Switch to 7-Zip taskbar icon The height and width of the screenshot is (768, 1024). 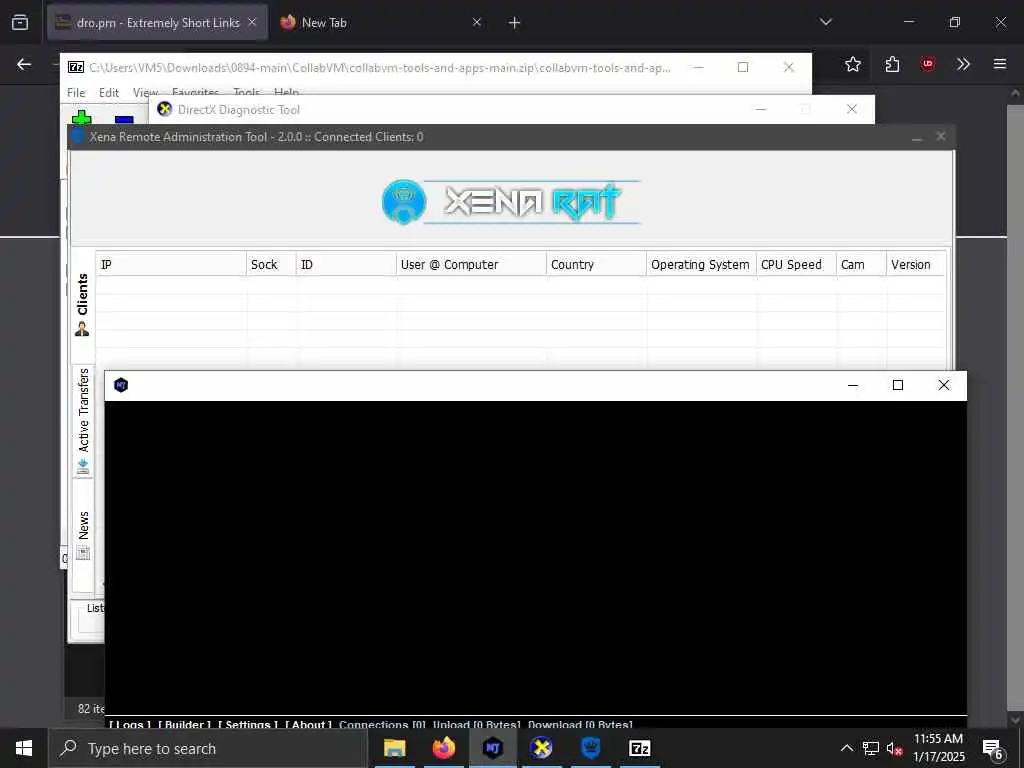639,748
